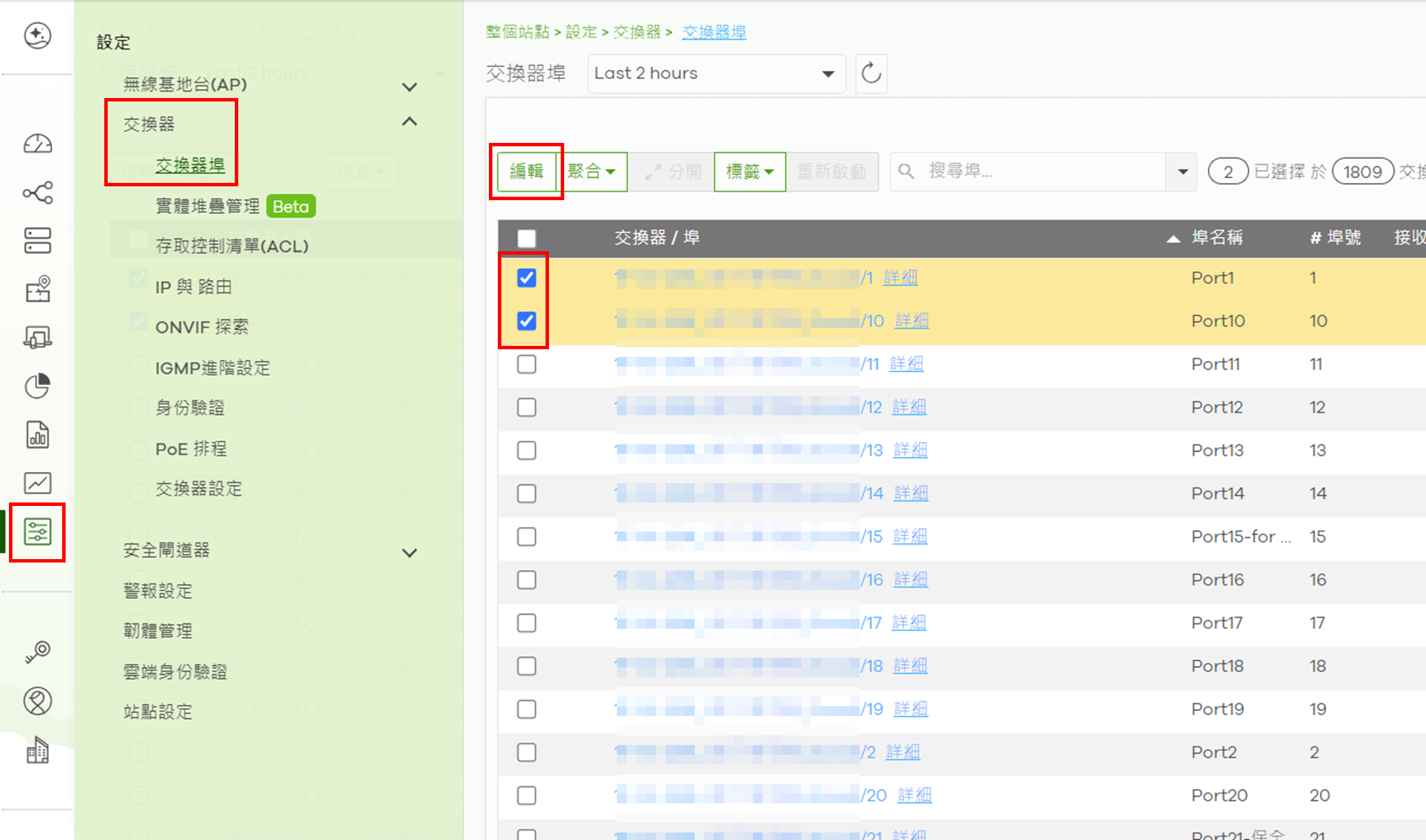
Task: Toggle the select-all header checkbox
Action: click(x=526, y=238)
